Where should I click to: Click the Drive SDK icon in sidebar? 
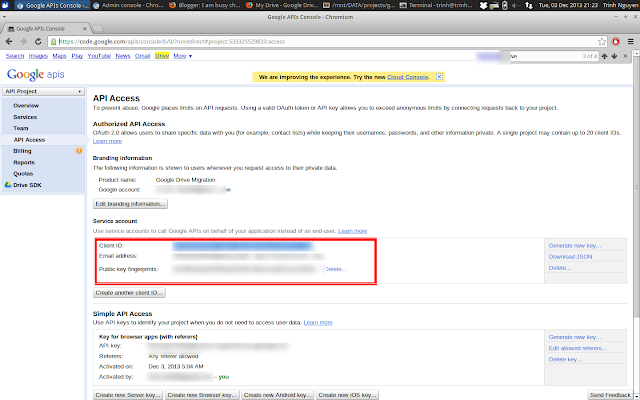(x=8, y=185)
